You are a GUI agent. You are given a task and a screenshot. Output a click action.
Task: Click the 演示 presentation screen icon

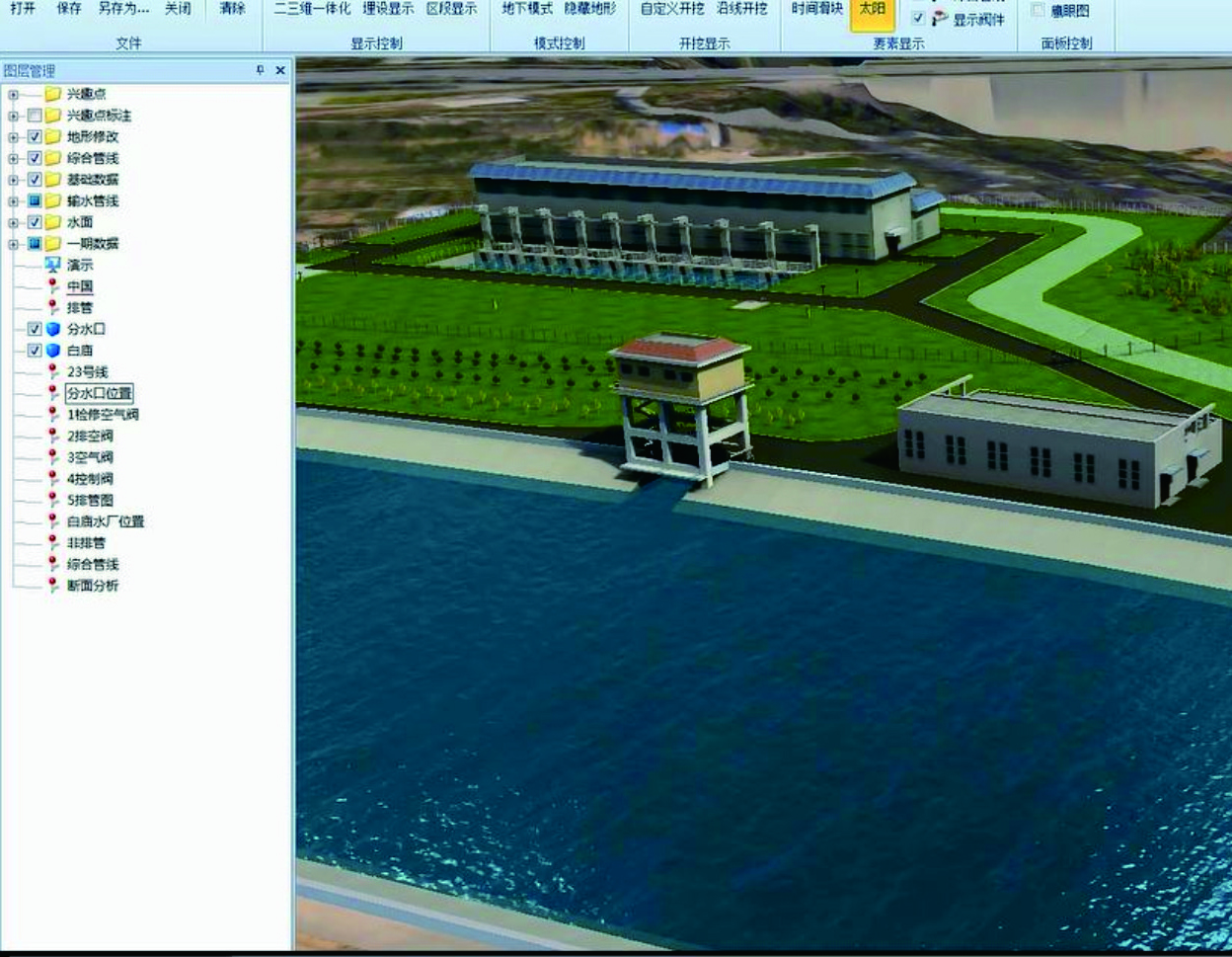tap(52, 265)
